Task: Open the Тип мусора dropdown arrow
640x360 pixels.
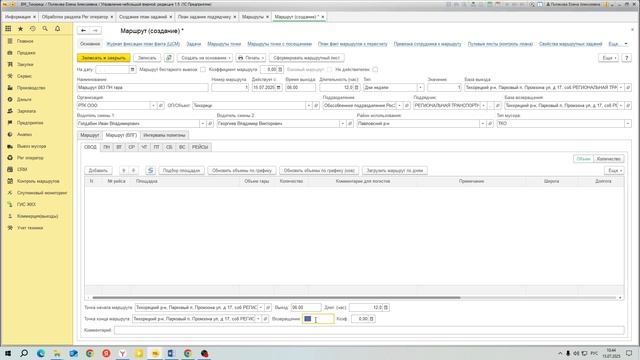Action: coord(628,123)
